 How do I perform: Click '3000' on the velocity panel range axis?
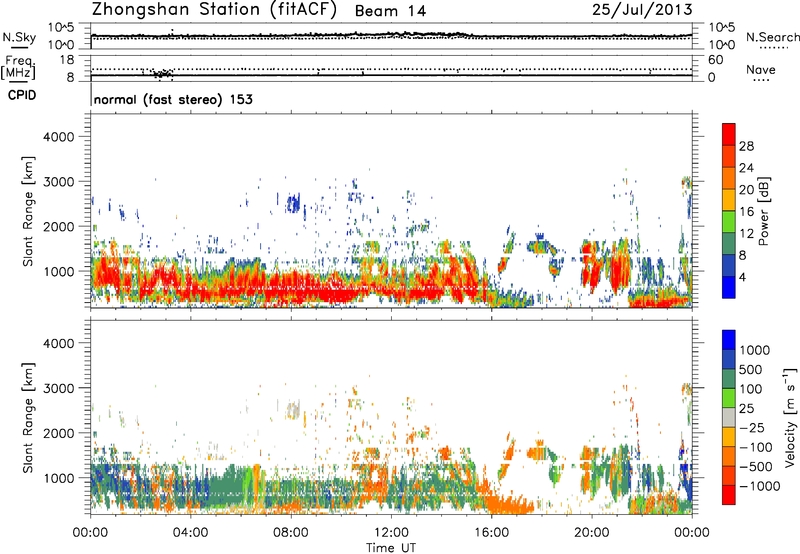pos(58,388)
